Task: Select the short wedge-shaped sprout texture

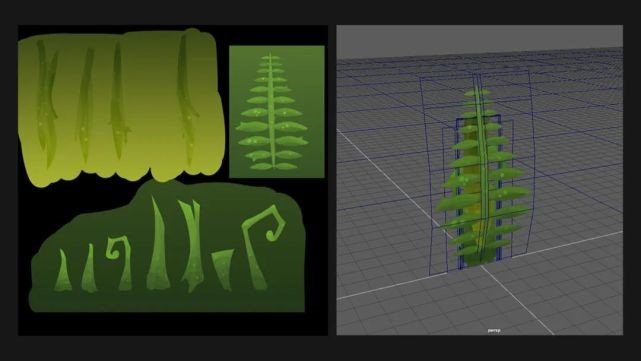Action: point(223,269)
